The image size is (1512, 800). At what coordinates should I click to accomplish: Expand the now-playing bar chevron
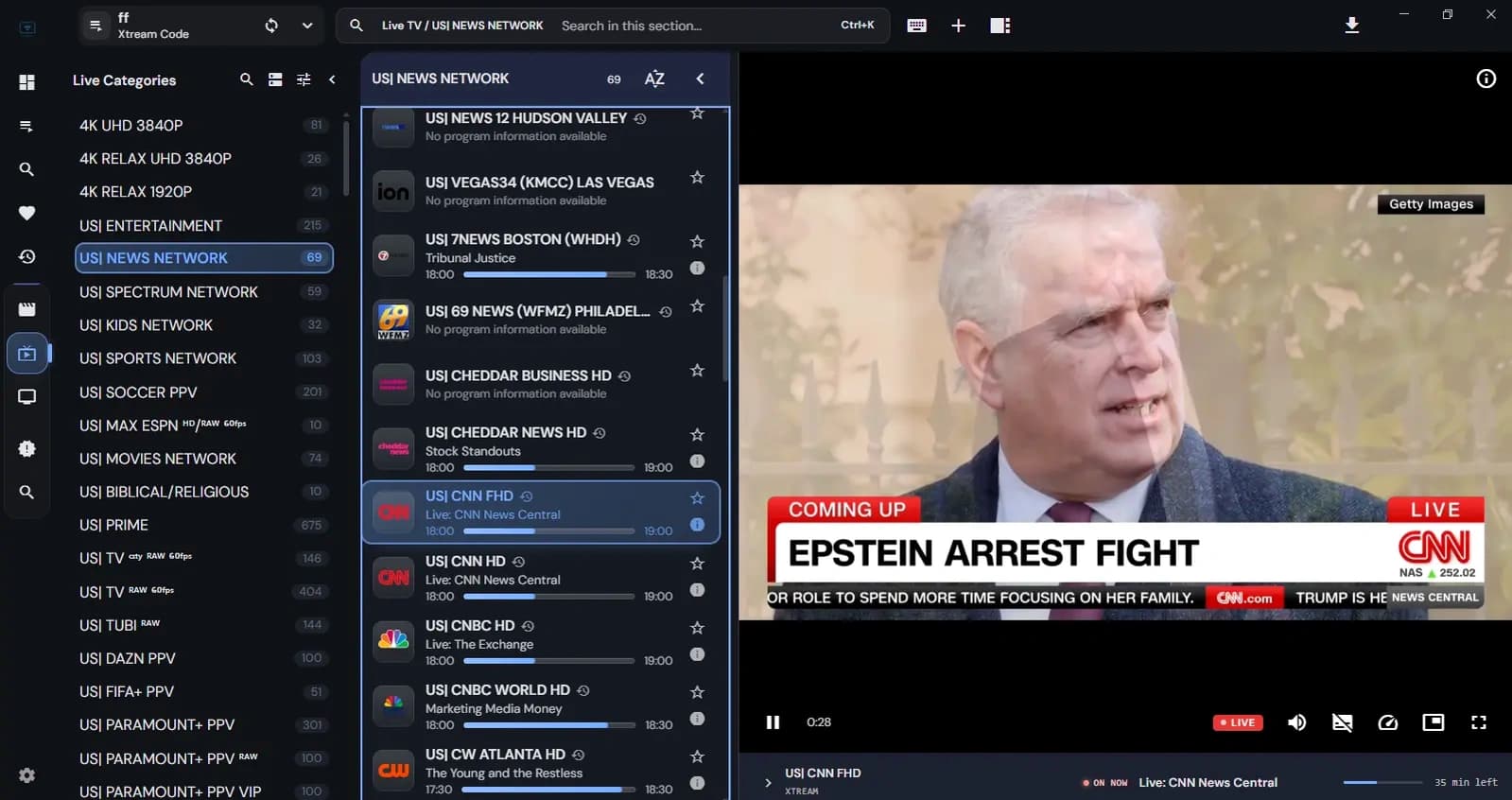pyautogui.click(x=768, y=782)
